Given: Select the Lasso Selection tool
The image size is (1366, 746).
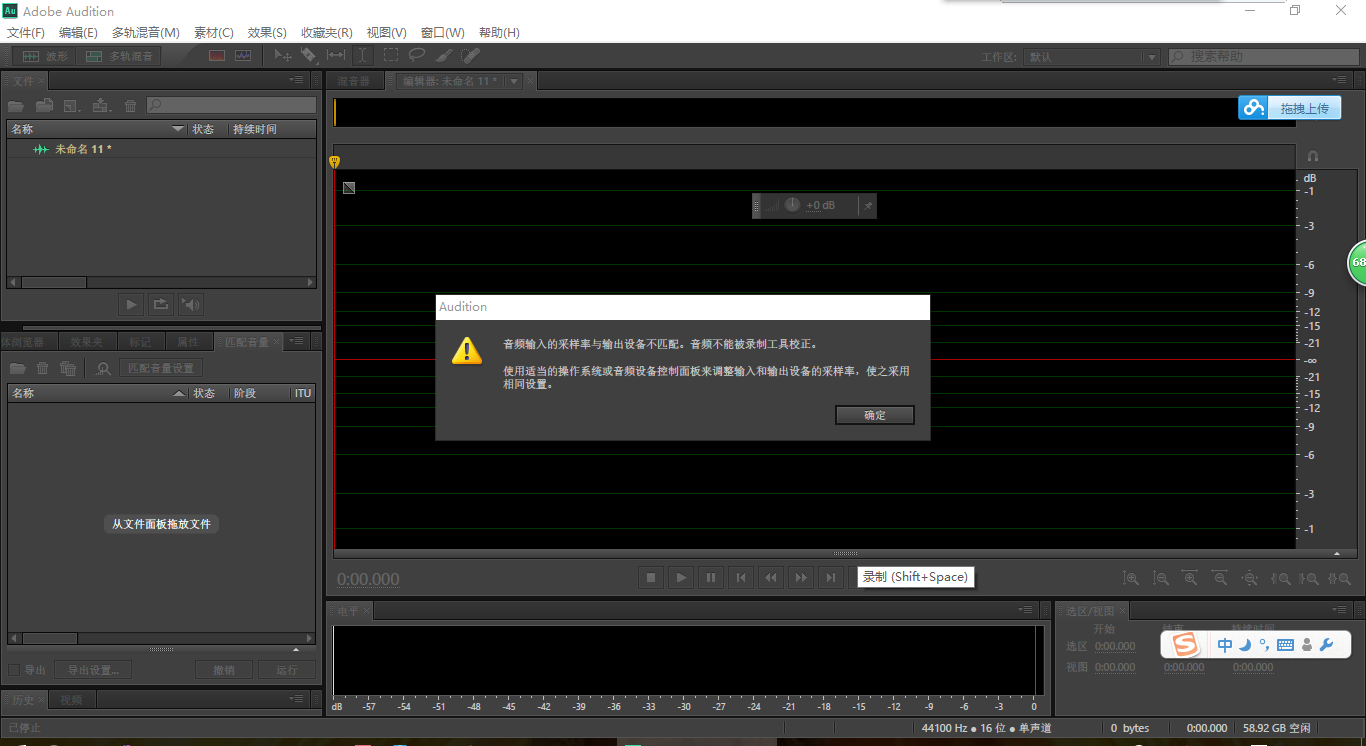Looking at the screenshot, I should [x=416, y=57].
